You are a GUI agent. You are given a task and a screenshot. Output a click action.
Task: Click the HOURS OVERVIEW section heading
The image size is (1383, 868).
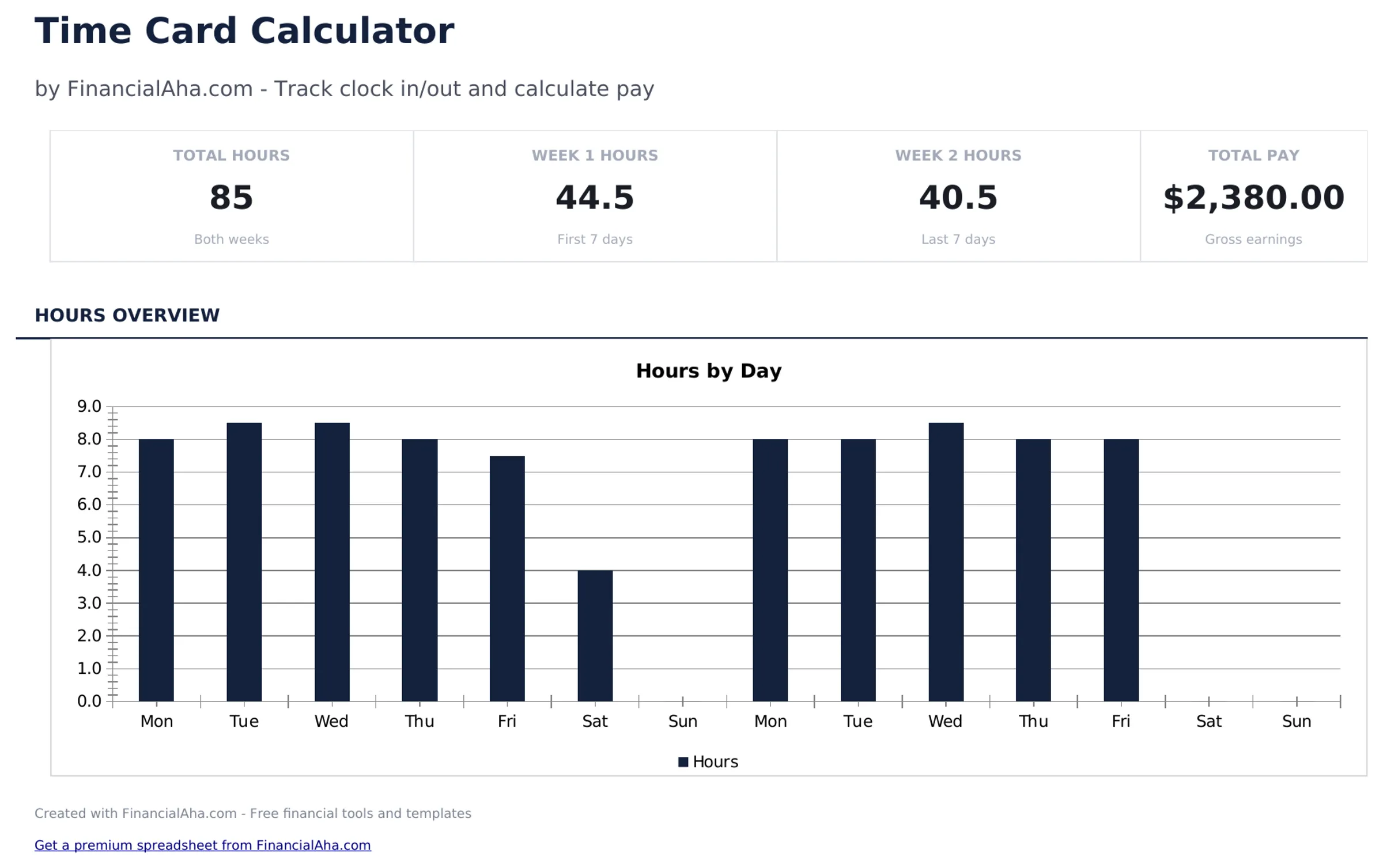click(127, 315)
